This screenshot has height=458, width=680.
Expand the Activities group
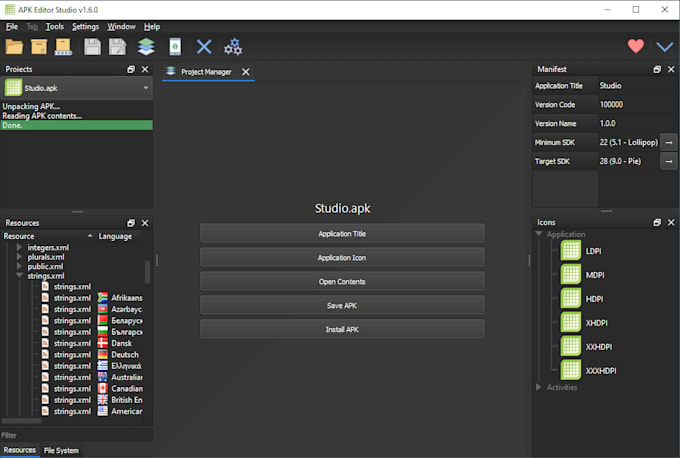click(539, 387)
